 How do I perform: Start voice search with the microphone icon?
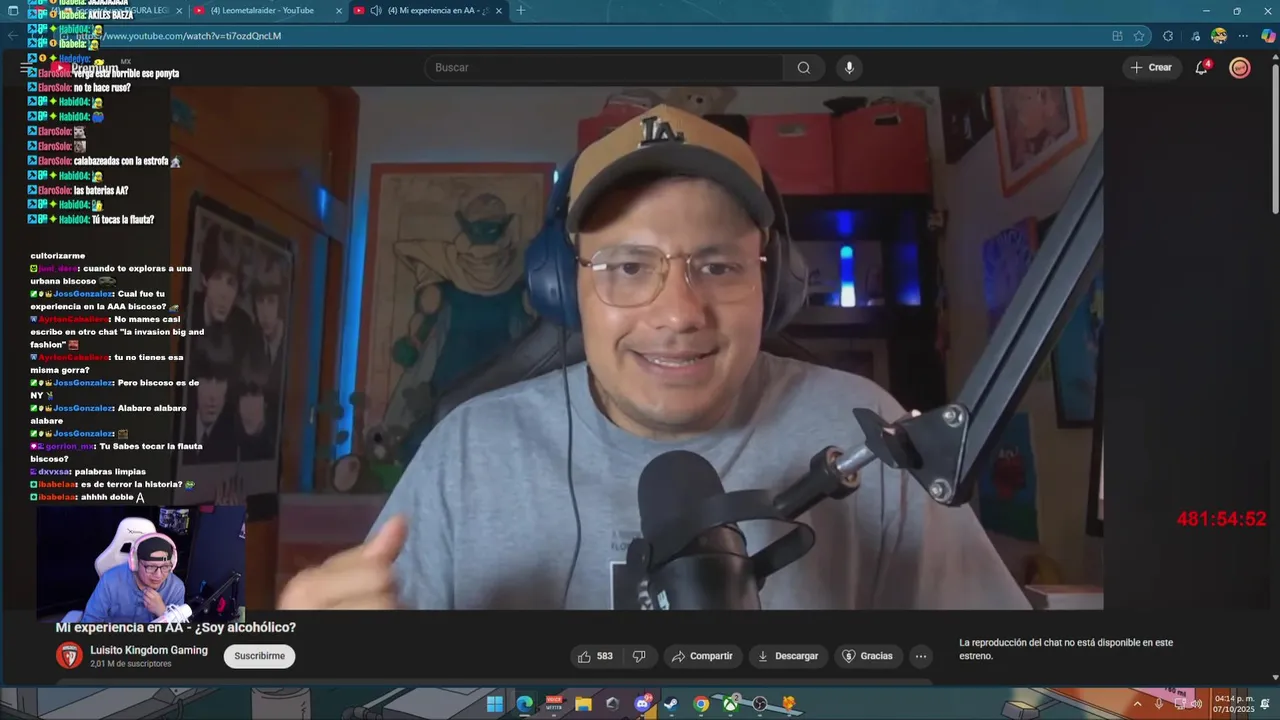point(849,68)
